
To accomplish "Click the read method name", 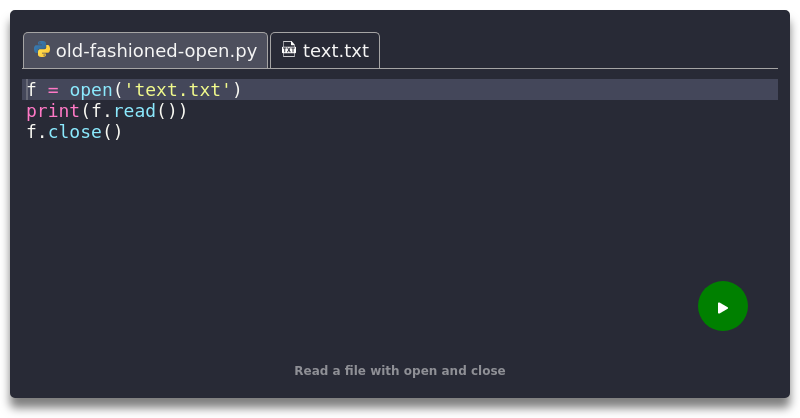I will (134, 111).
